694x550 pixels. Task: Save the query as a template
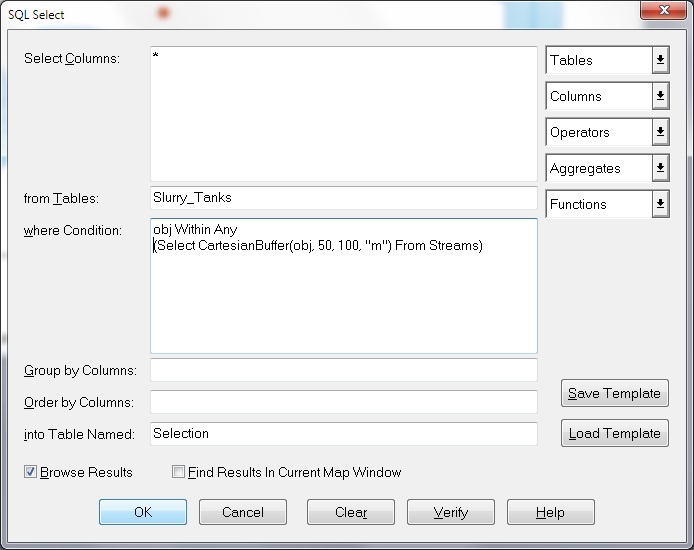614,393
